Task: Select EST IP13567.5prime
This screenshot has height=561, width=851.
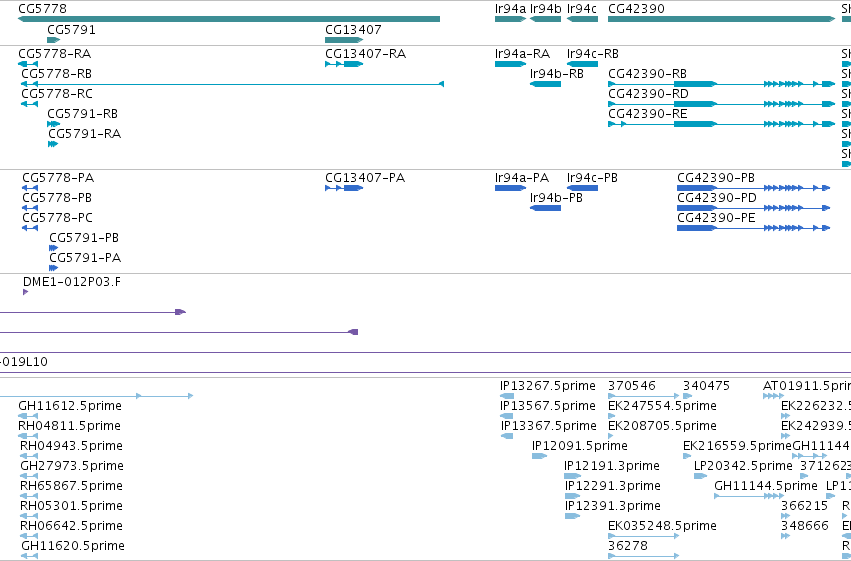Action: coord(507,416)
